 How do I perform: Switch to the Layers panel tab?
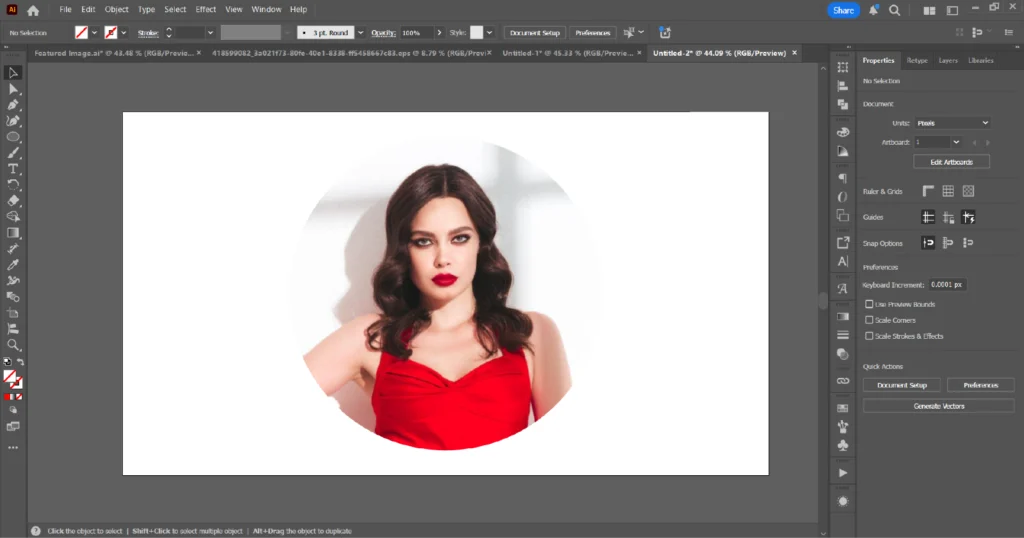[x=948, y=60]
